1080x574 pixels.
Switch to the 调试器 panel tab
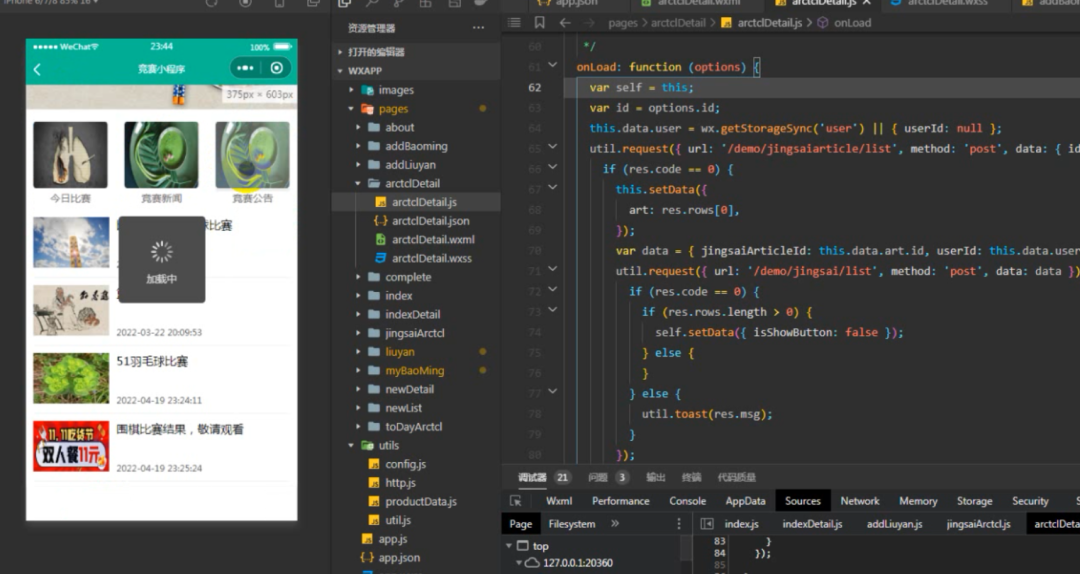(532, 477)
